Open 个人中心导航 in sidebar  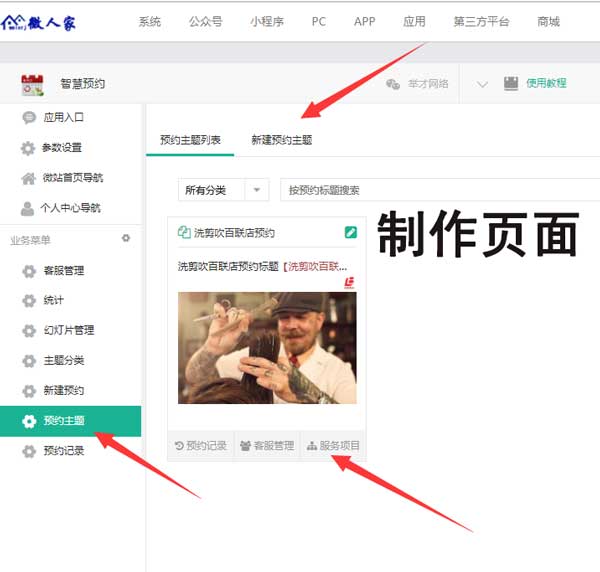(71, 208)
